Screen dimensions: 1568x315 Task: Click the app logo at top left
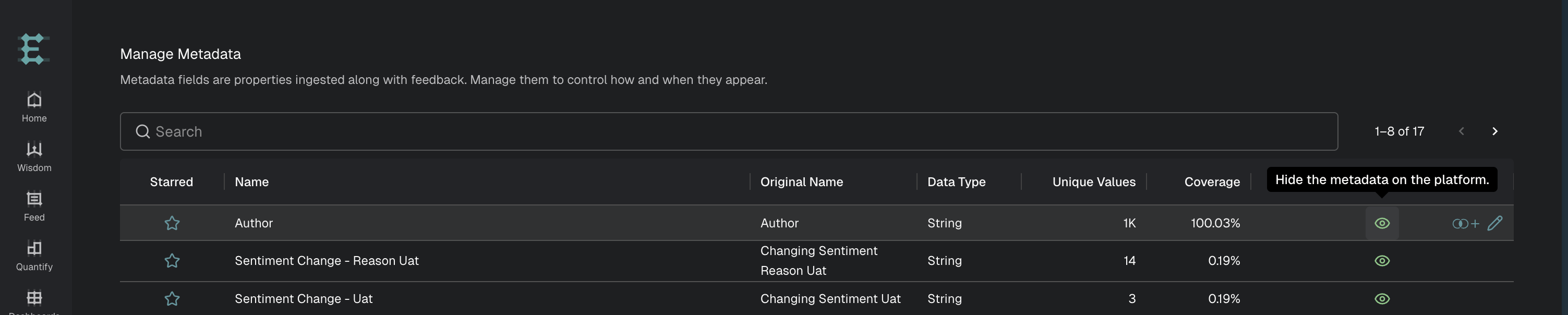pyautogui.click(x=34, y=49)
